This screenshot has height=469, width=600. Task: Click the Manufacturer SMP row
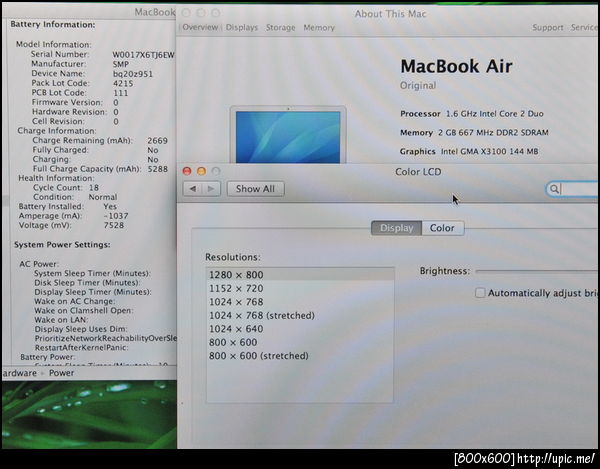click(x=80, y=64)
